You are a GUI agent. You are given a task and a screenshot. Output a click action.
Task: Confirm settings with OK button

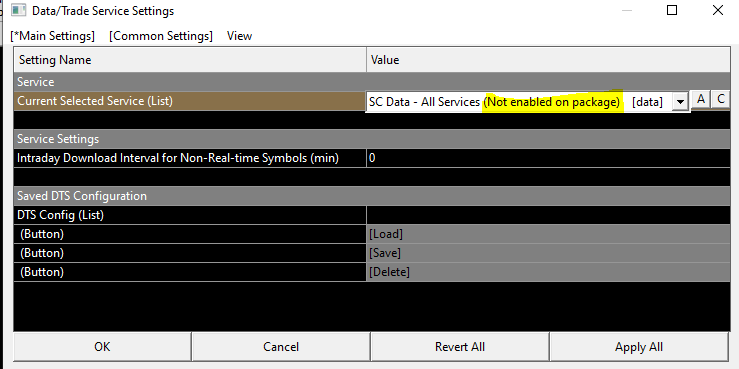point(102,347)
